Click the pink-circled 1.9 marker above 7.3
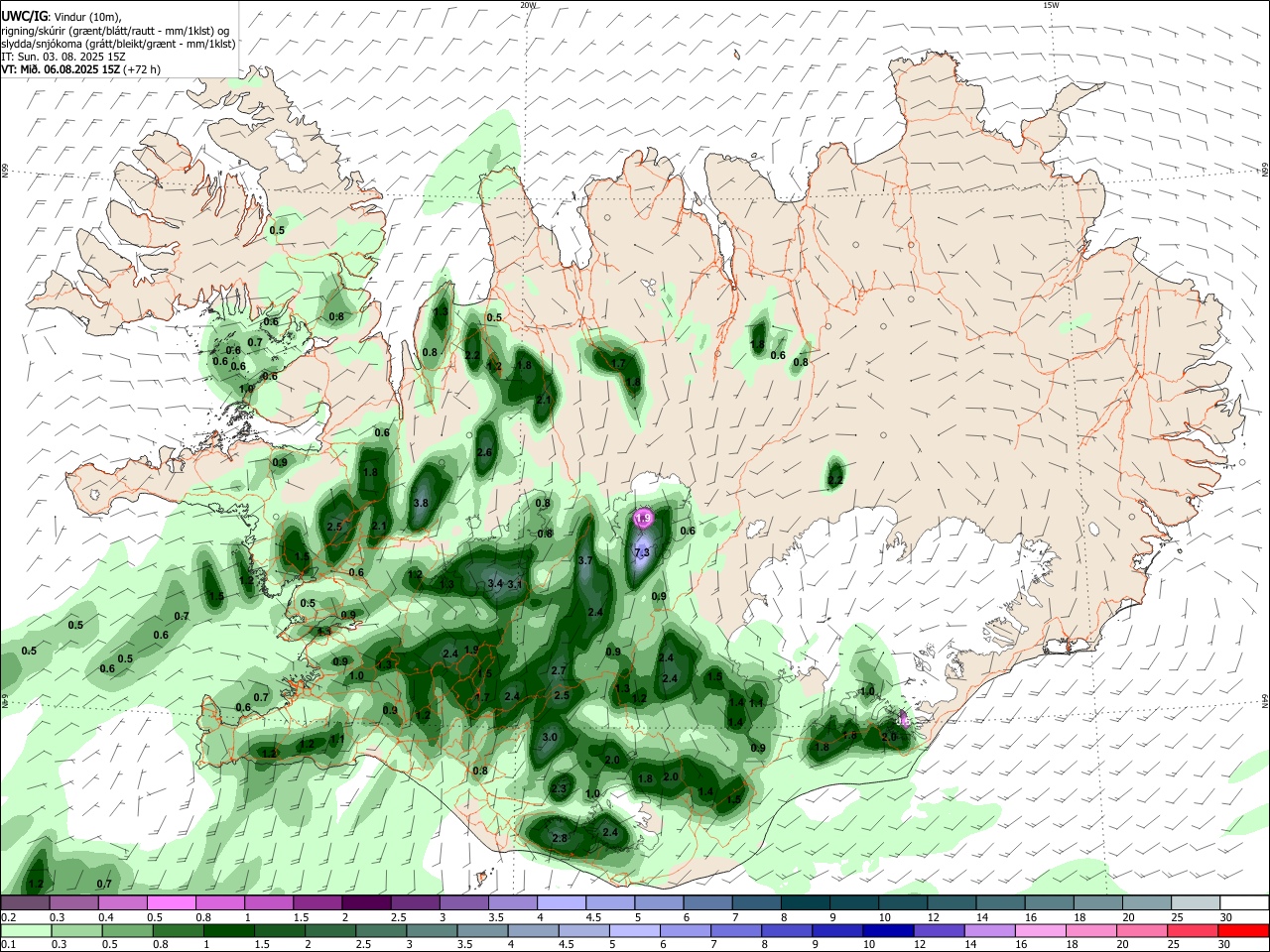Screen dimensions: 1270x952 pos(643,518)
